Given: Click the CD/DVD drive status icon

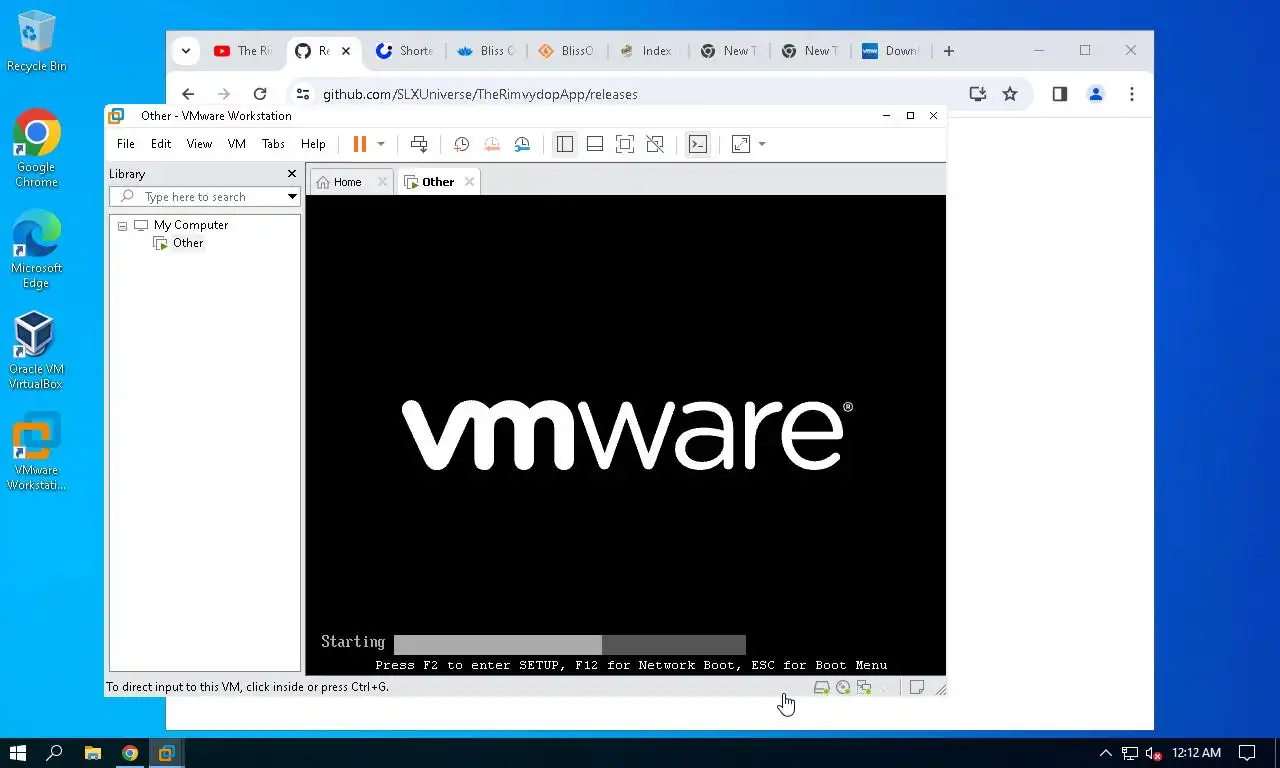Looking at the screenshot, I should (x=843, y=687).
